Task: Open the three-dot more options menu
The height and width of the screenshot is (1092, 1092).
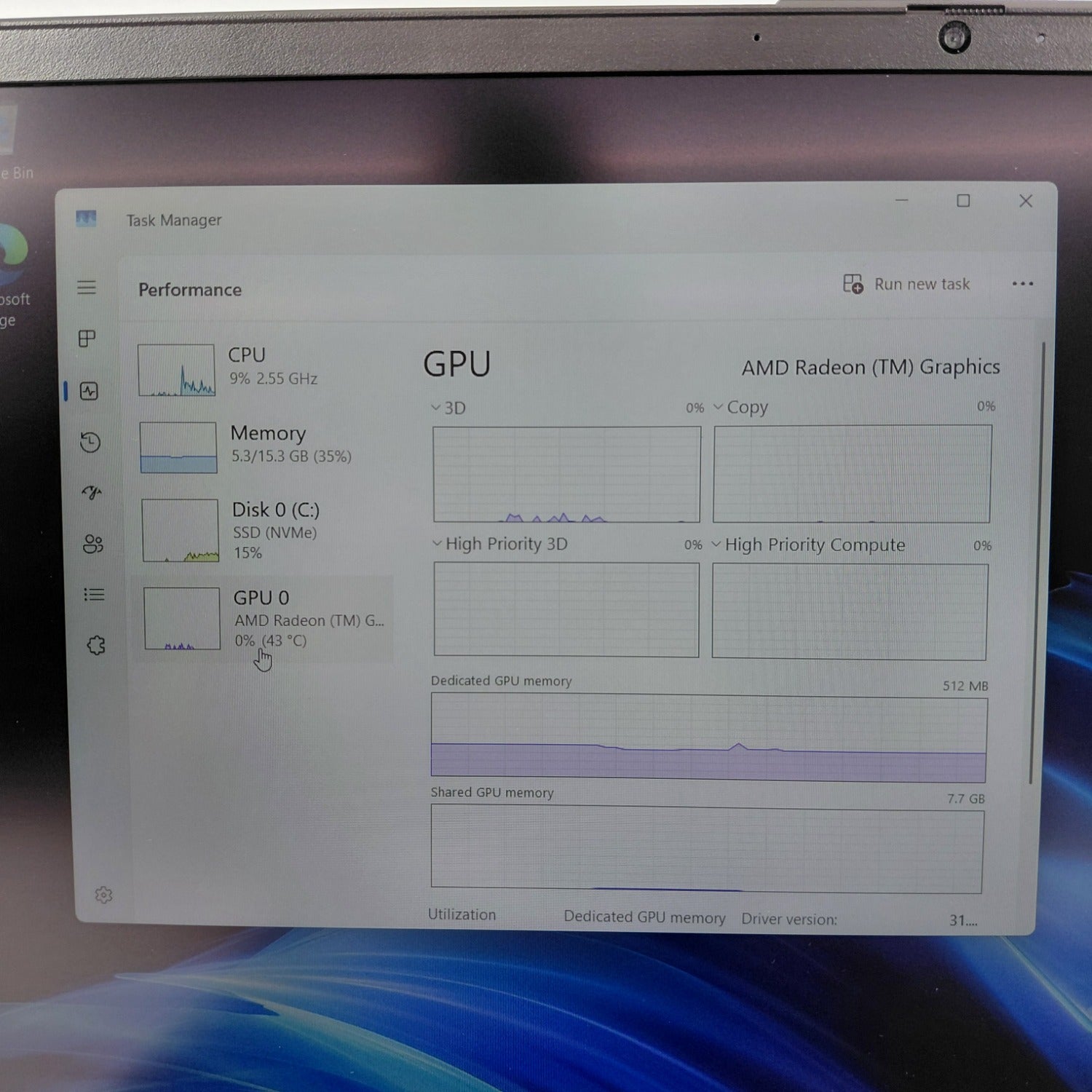Action: 1022,284
